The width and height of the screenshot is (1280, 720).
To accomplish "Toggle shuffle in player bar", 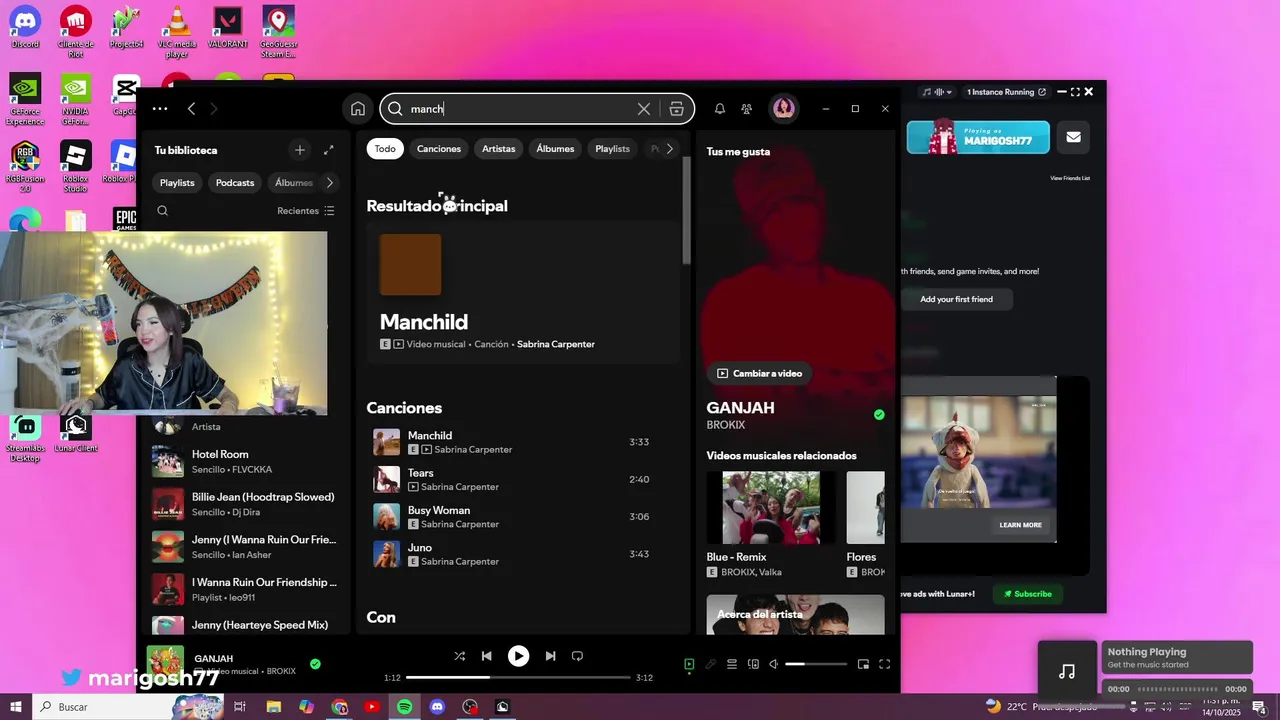I will 459,656.
